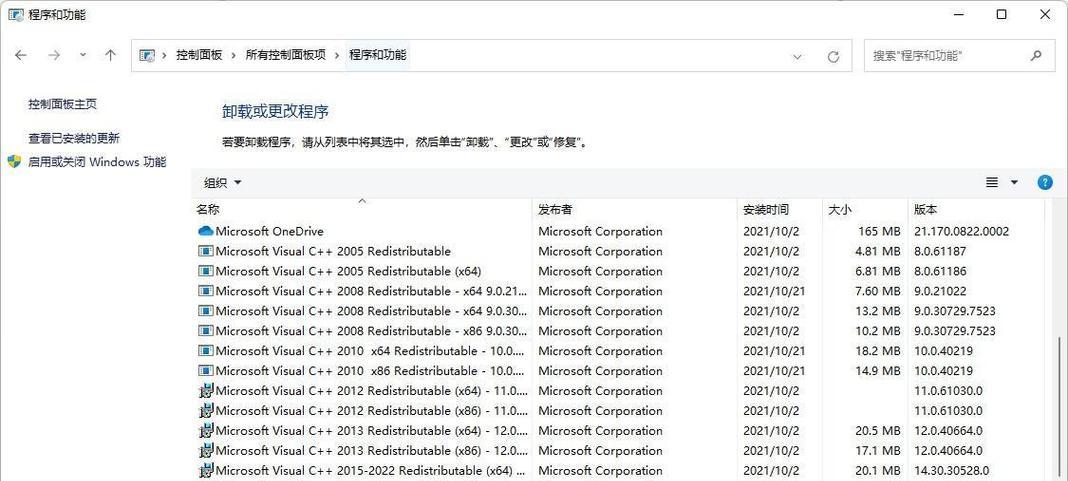Click version 9.0.21022 cell
This screenshot has width=1068, height=481.
(x=940, y=291)
